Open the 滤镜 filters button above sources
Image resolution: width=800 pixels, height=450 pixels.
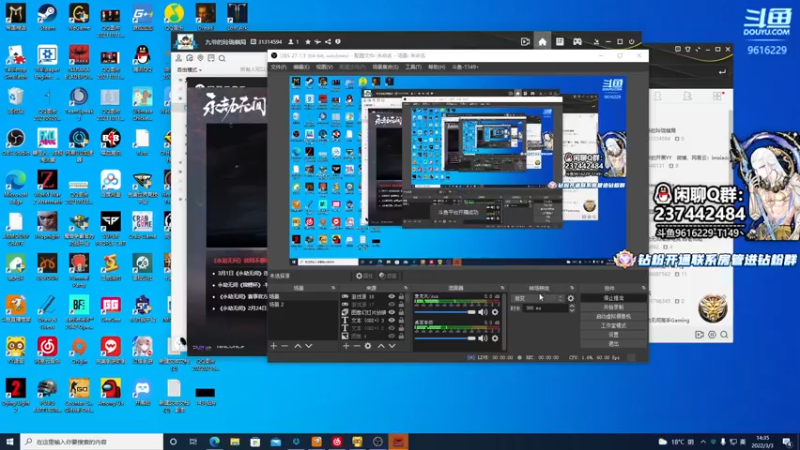point(388,276)
